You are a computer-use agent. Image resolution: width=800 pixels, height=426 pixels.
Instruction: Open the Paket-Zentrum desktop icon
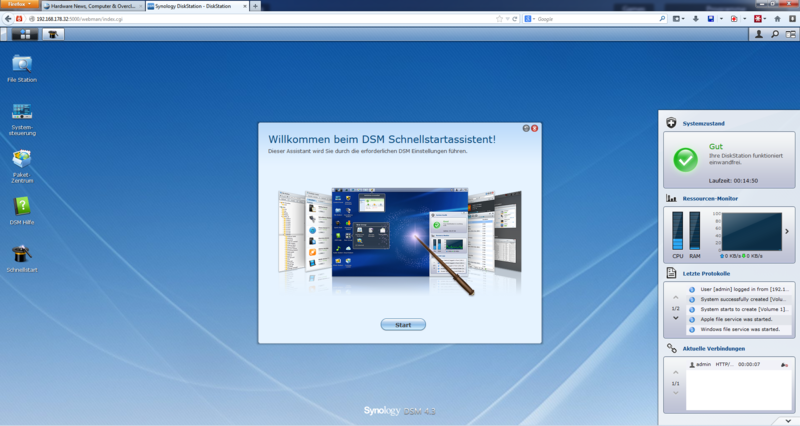pyautogui.click(x=22, y=166)
